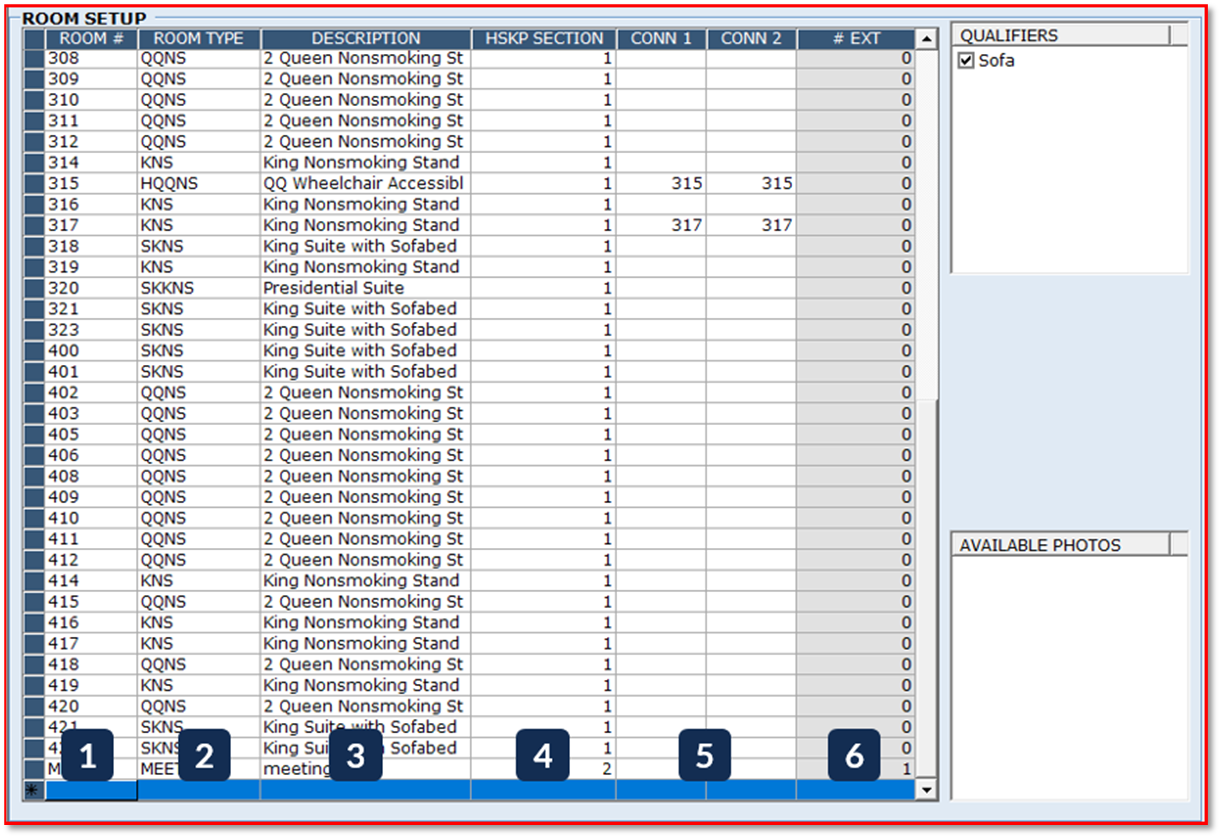This screenshot has width=1221, height=838.
Task: Select the row selector for the meeting room
Action: pyautogui.click(x=32, y=768)
